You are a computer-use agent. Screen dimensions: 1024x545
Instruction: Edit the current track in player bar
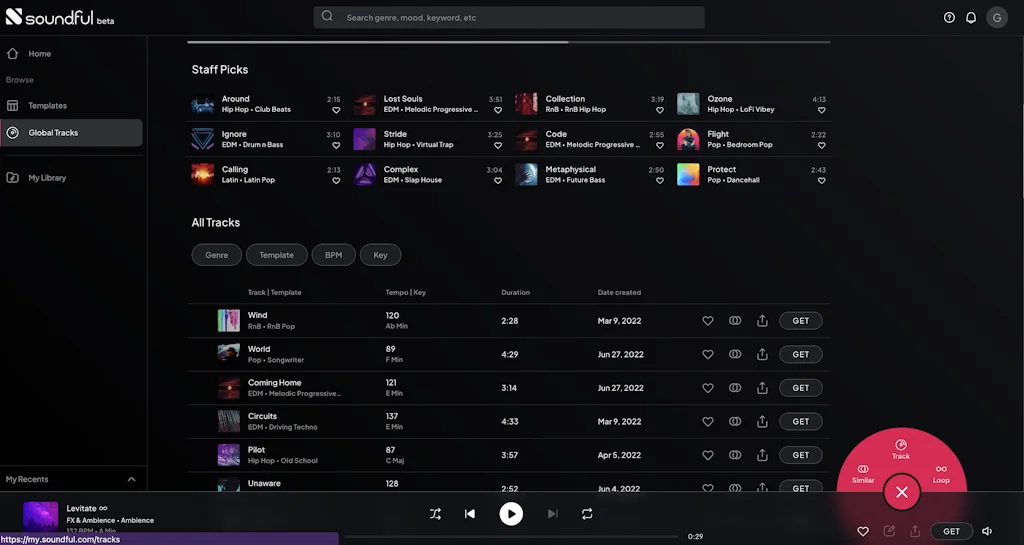(x=889, y=531)
